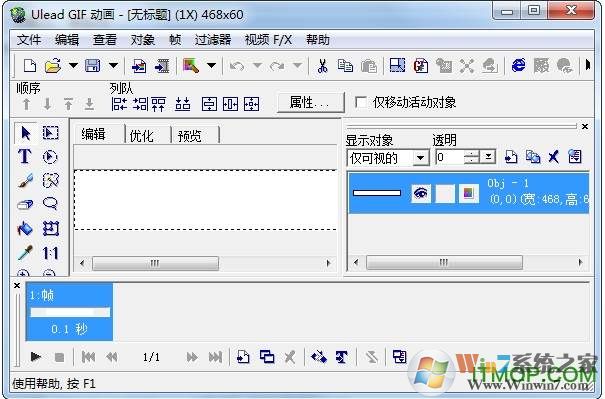Go to first frame button
605x399 pixels.
pos(88,357)
